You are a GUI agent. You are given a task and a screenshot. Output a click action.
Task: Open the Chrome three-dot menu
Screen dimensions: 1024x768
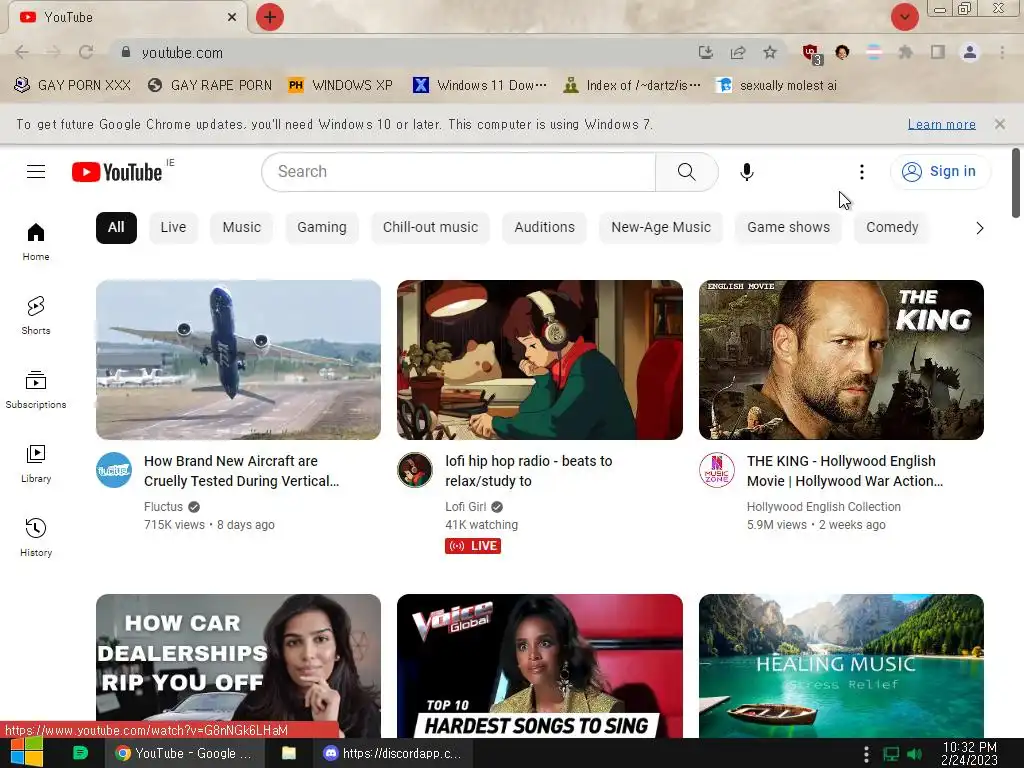[x=1002, y=52]
